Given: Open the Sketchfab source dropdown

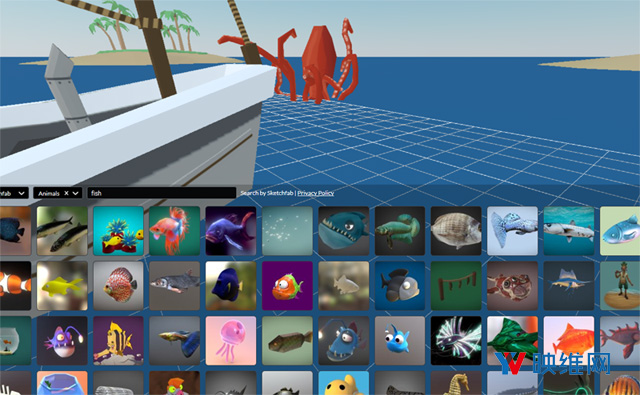Looking at the screenshot, I should (x=13, y=193).
